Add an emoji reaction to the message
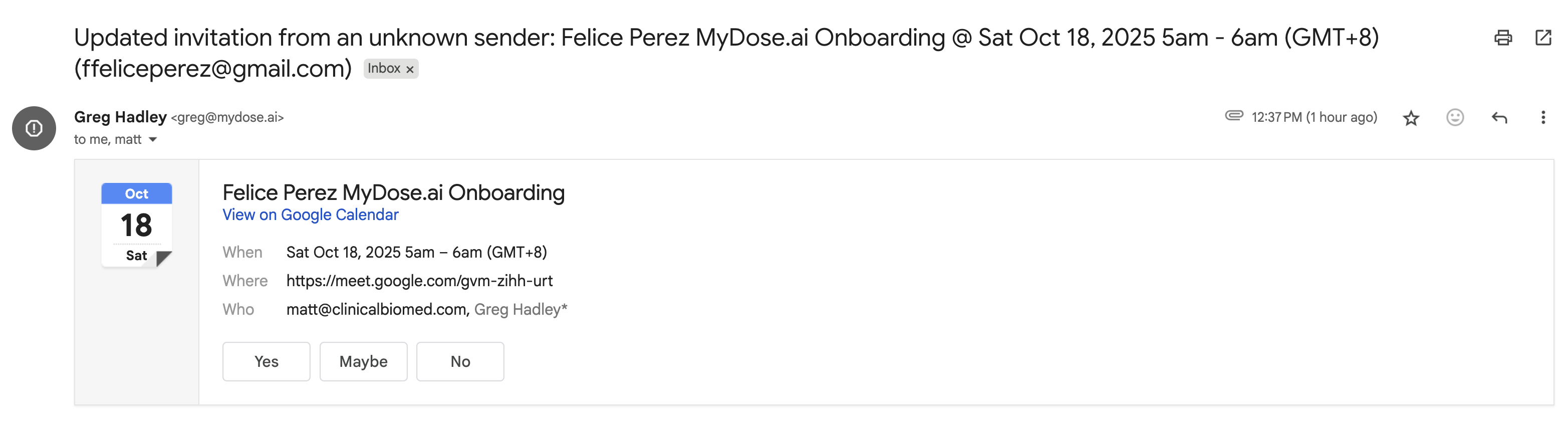1568x424 pixels. (1455, 118)
